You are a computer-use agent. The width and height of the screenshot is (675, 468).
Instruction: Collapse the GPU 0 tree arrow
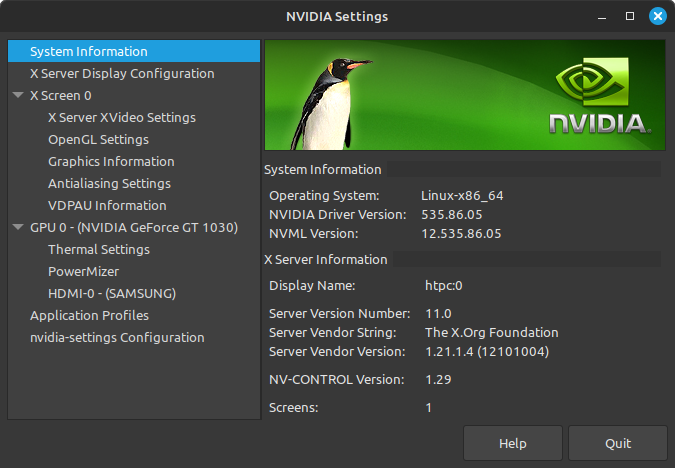(x=18, y=227)
